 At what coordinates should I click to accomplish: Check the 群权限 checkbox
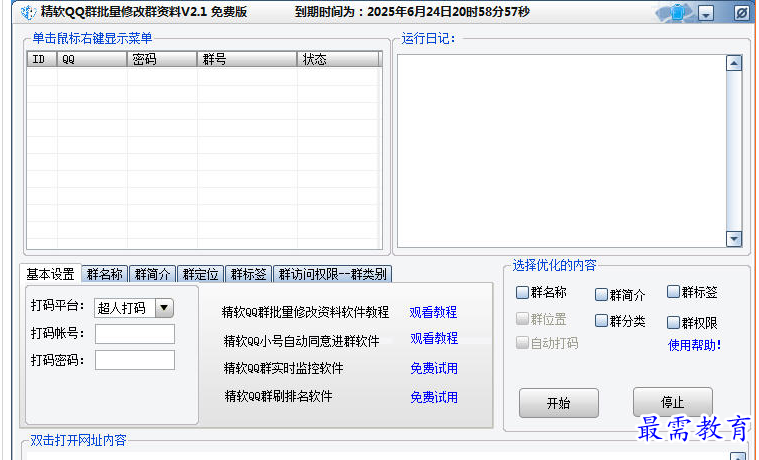tap(673, 322)
